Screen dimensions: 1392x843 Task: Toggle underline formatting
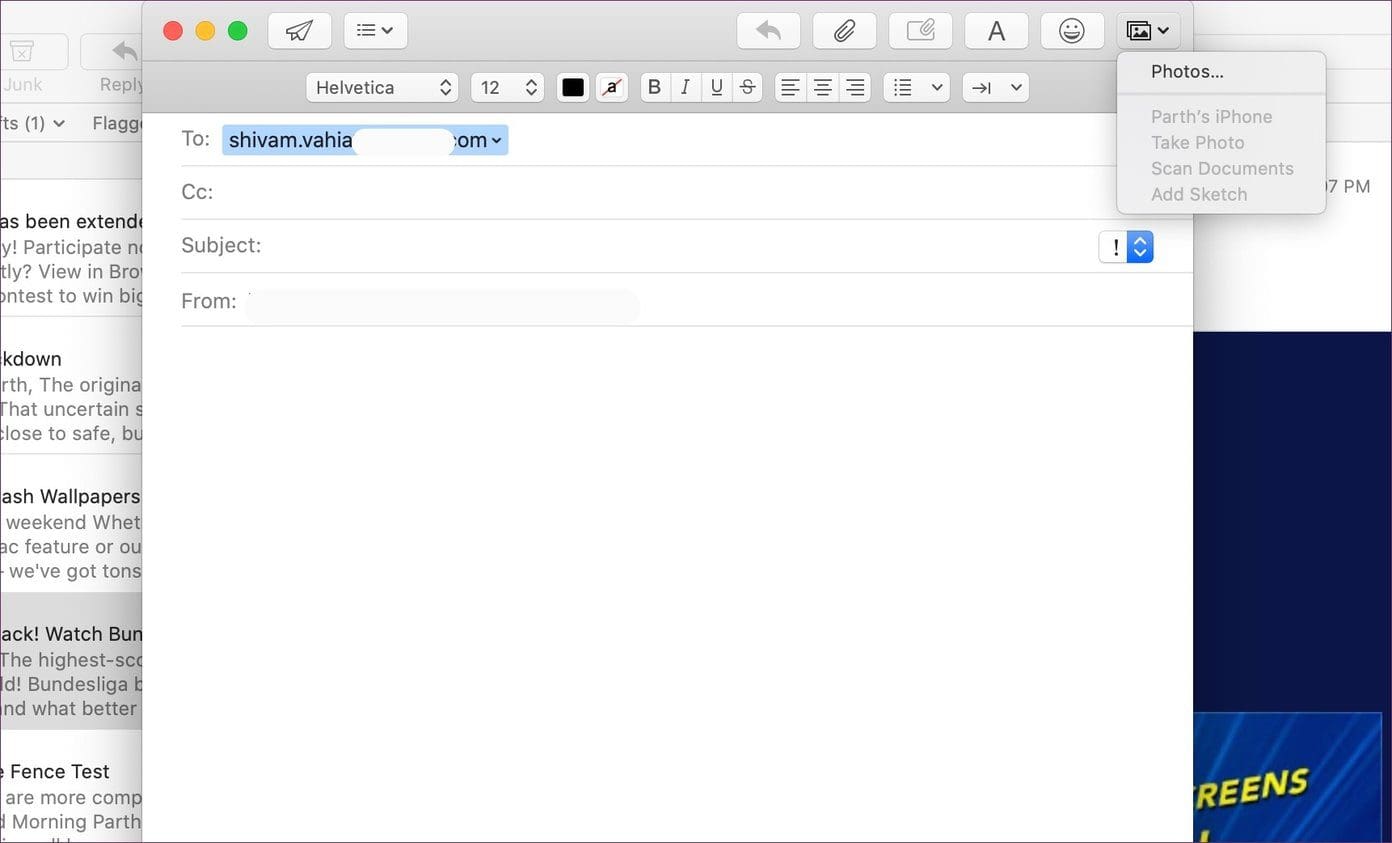[716, 88]
